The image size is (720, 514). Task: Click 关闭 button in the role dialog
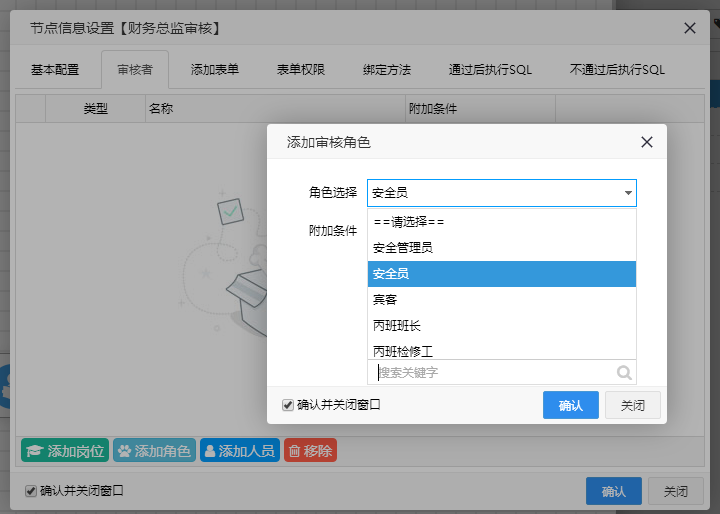pyautogui.click(x=633, y=405)
